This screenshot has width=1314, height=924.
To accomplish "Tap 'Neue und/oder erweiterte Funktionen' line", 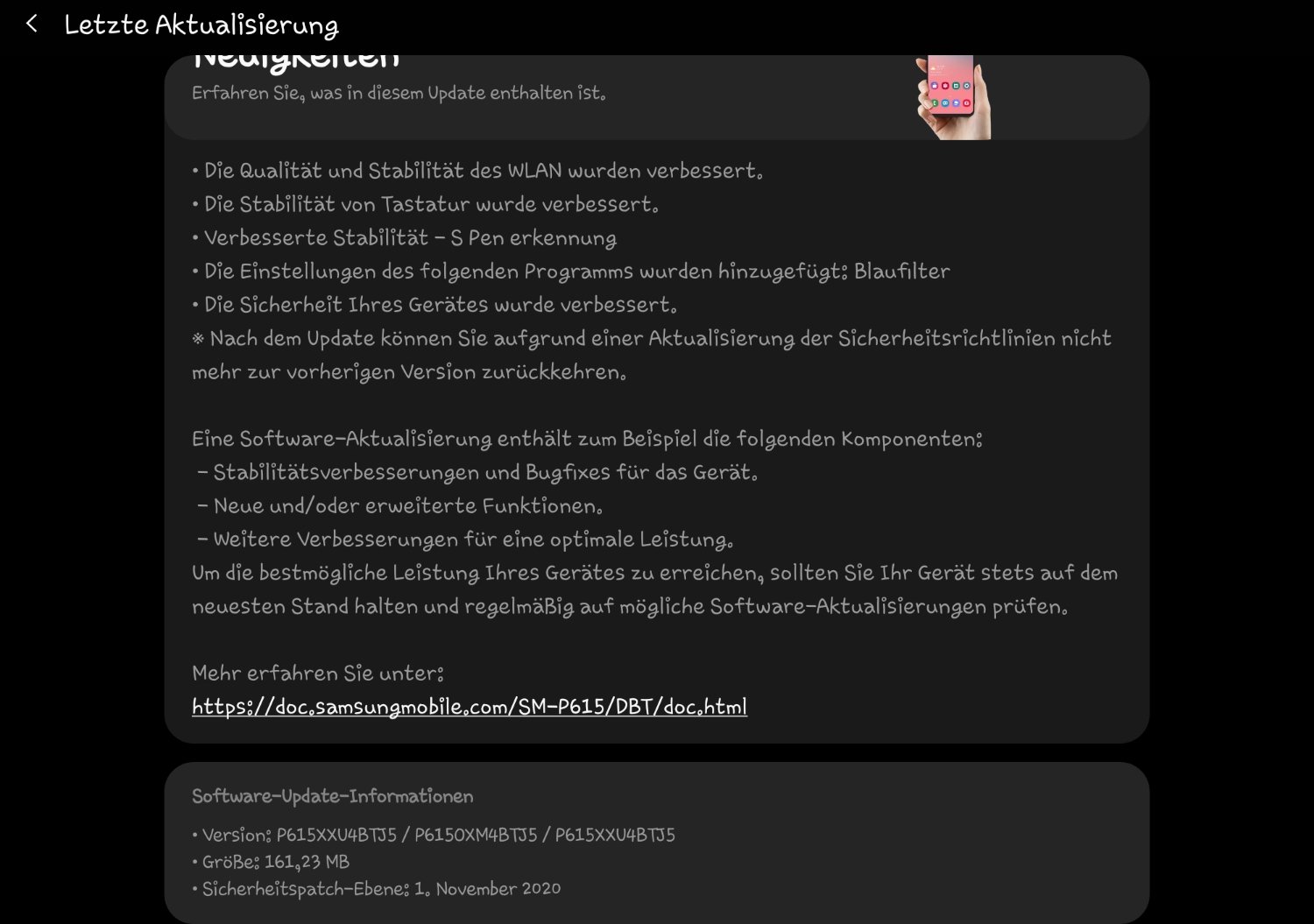I will [x=400, y=506].
